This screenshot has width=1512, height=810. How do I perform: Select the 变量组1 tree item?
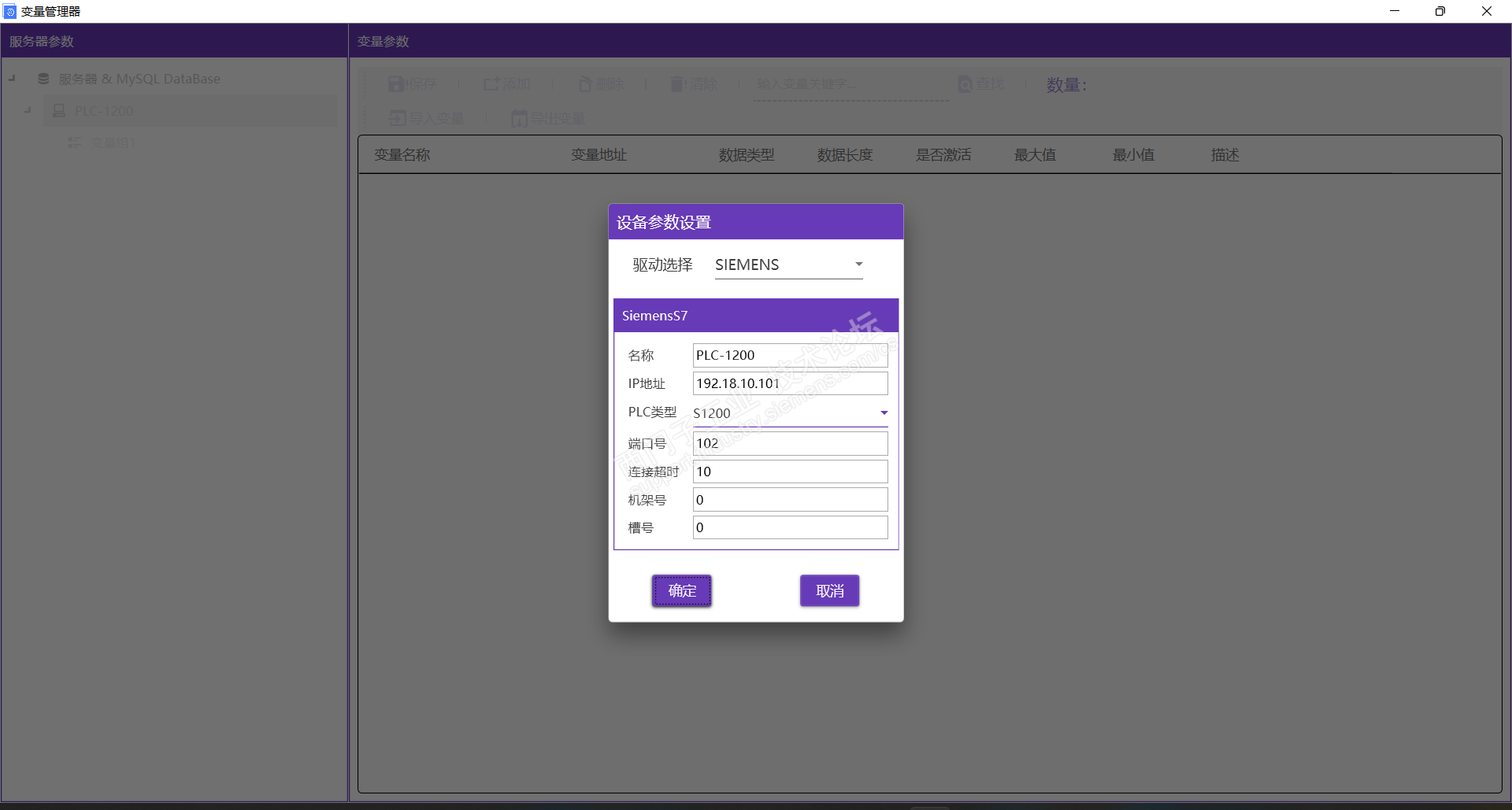pyautogui.click(x=113, y=142)
